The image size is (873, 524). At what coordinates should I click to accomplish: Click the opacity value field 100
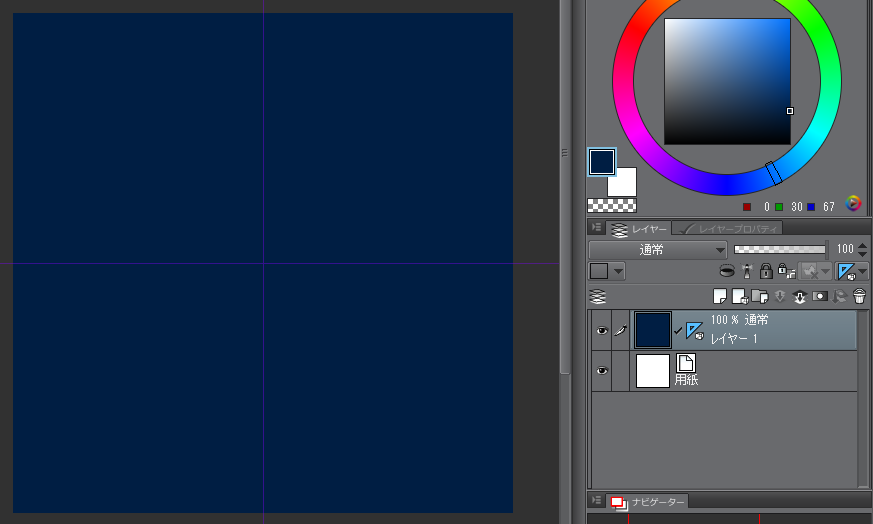pos(845,249)
